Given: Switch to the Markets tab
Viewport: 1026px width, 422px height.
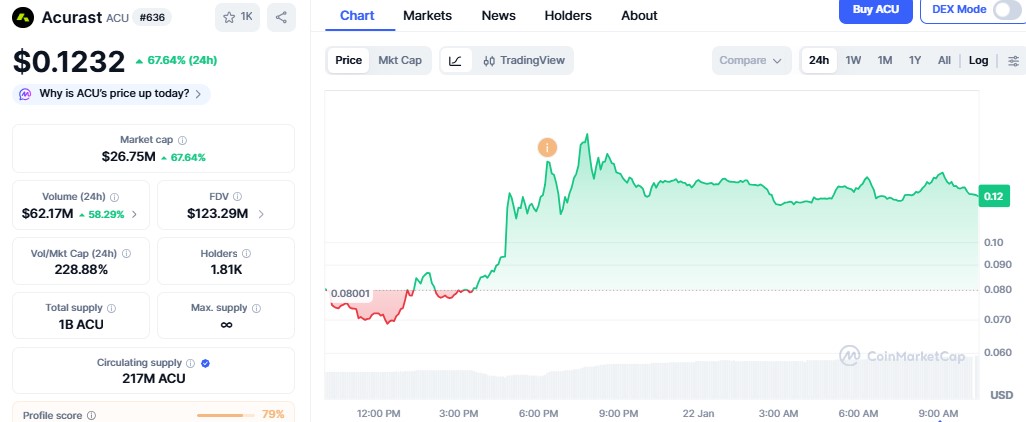Looking at the screenshot, I should [x=427, y=15].
